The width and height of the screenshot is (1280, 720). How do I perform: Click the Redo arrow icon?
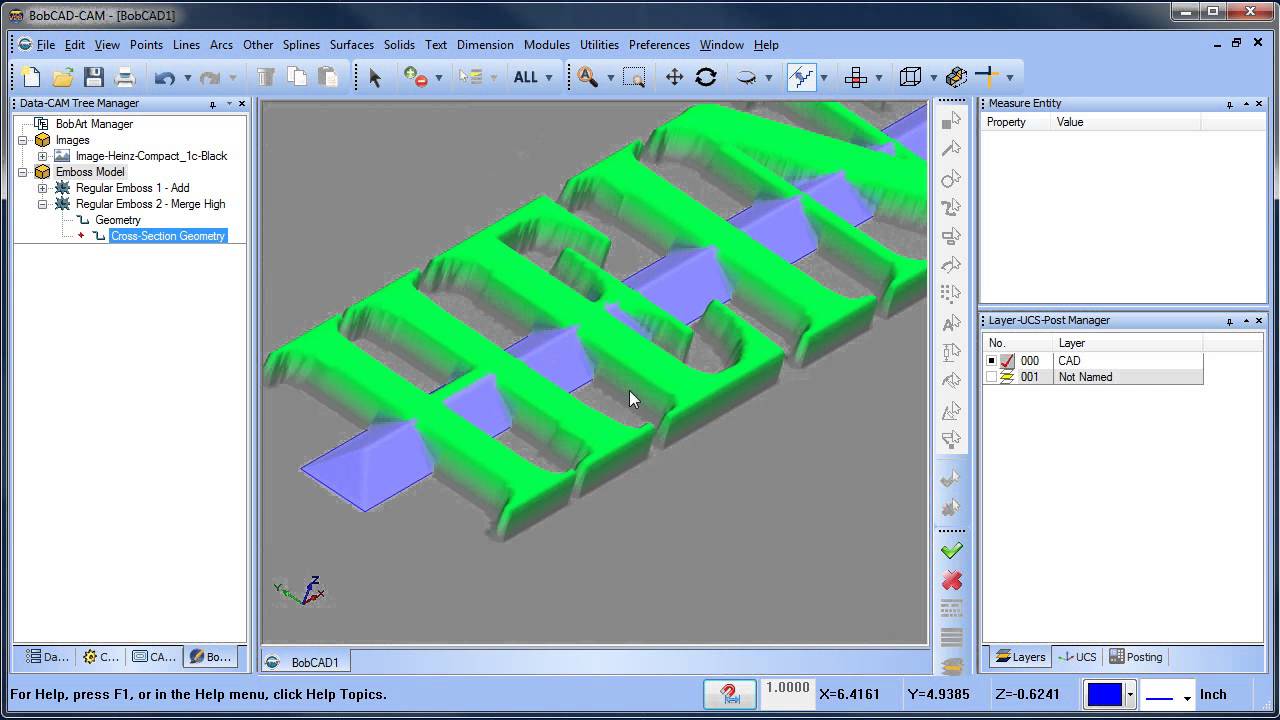pos(210,77)
